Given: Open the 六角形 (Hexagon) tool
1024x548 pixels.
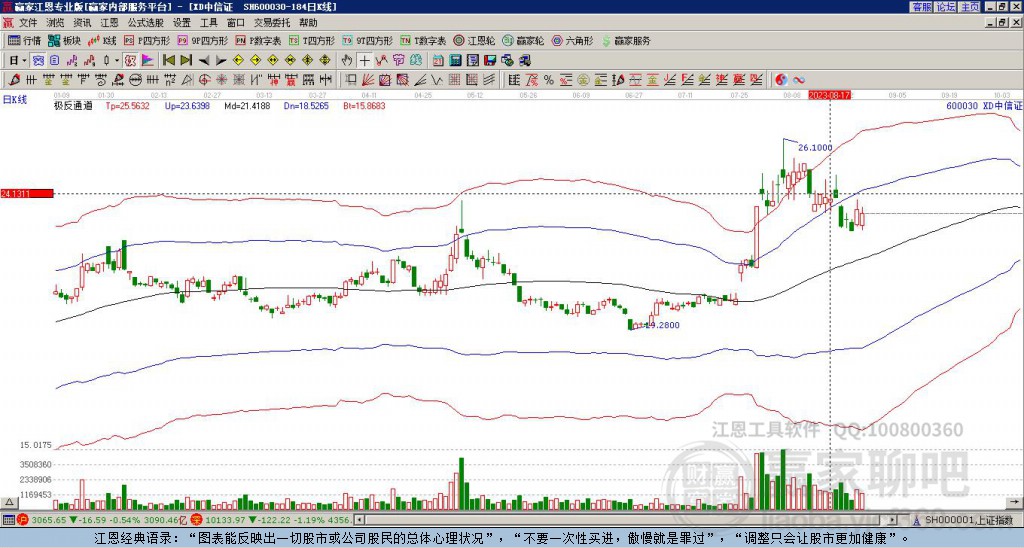Looking at the screenshot, I should point(572,40).
